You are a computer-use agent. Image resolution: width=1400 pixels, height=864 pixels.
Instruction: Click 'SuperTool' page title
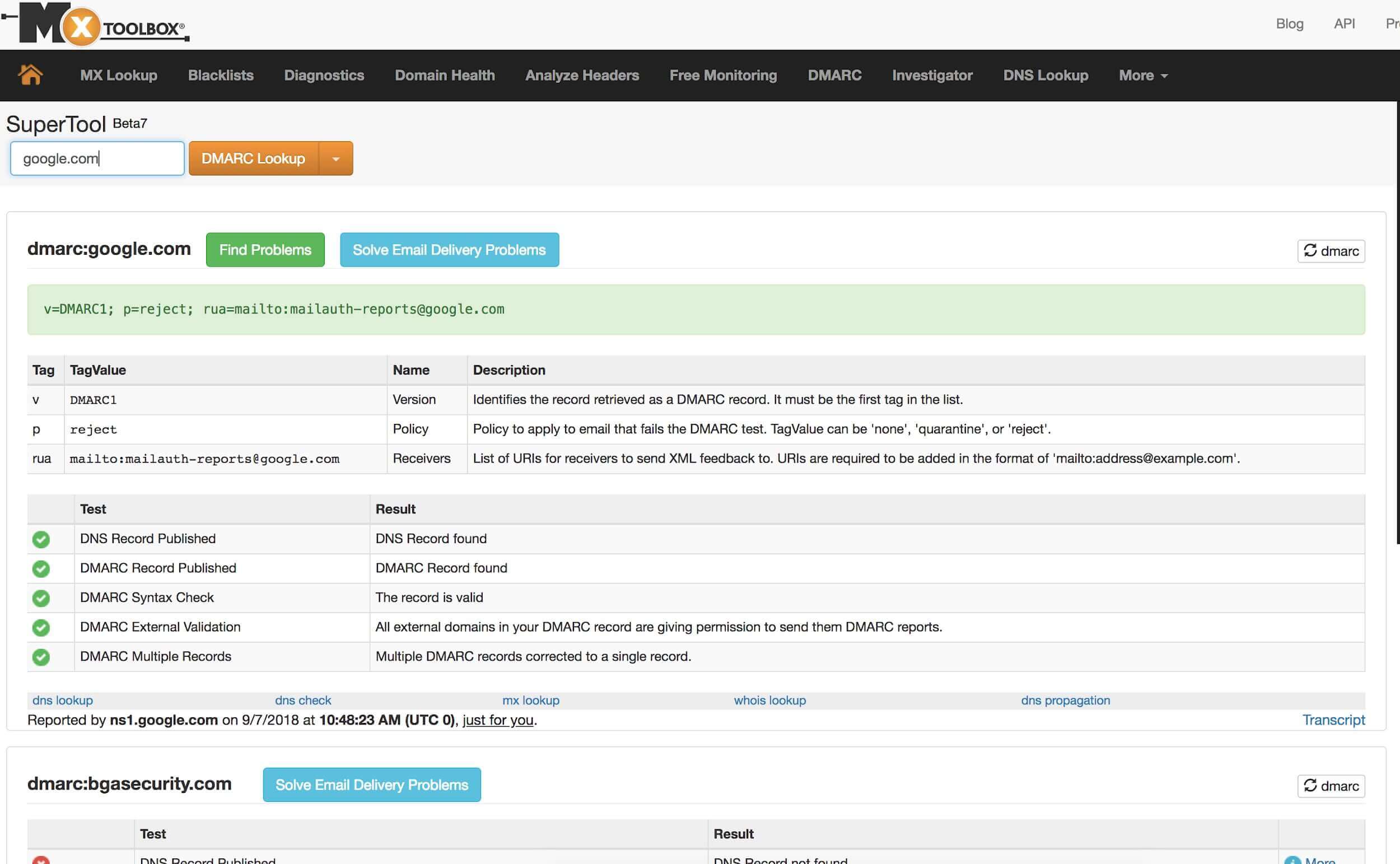(56, 124)
